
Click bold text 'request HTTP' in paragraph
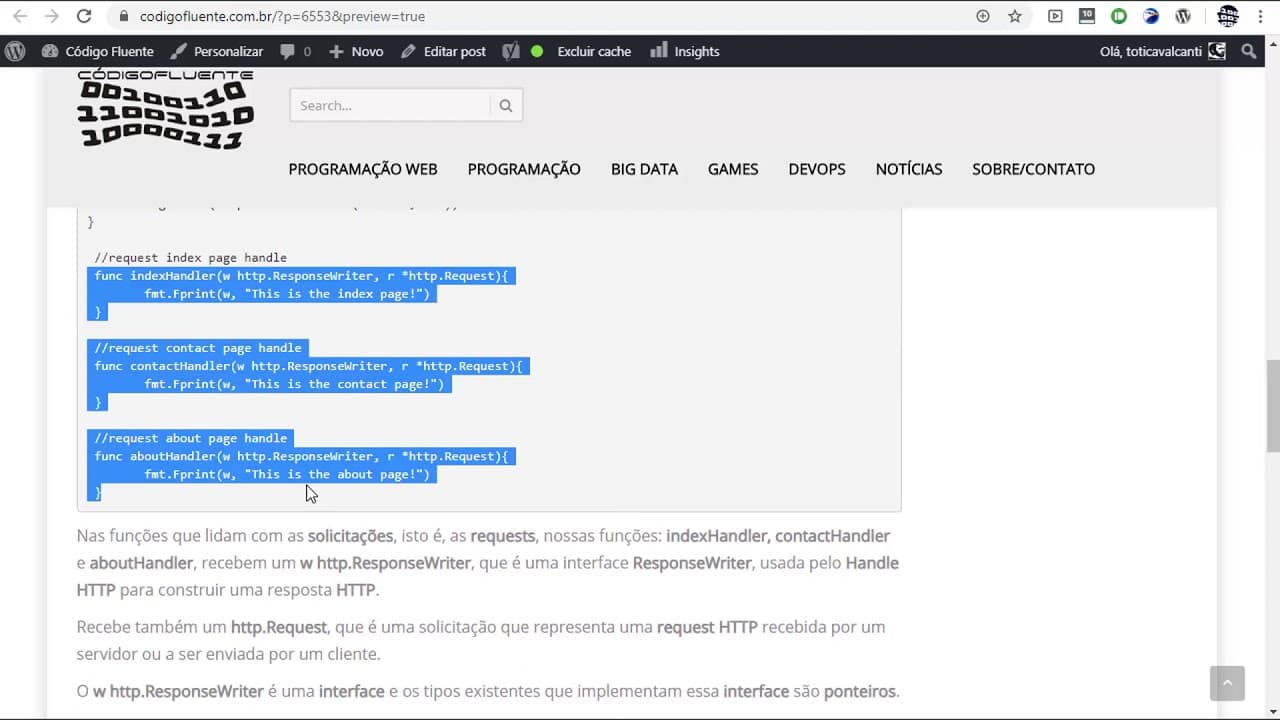(x=707, y=627)
